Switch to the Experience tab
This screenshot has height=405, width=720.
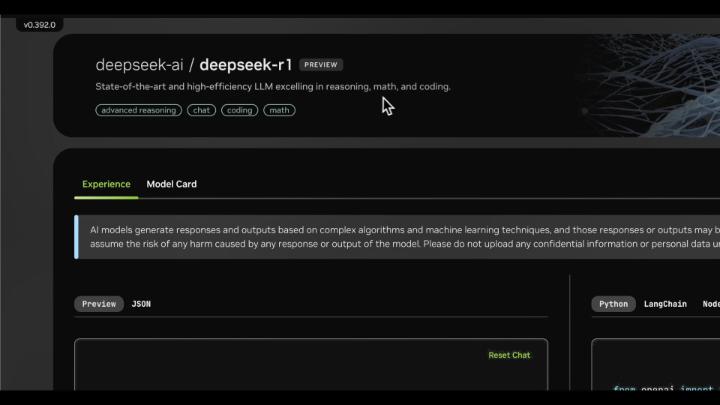pos(106,184)
